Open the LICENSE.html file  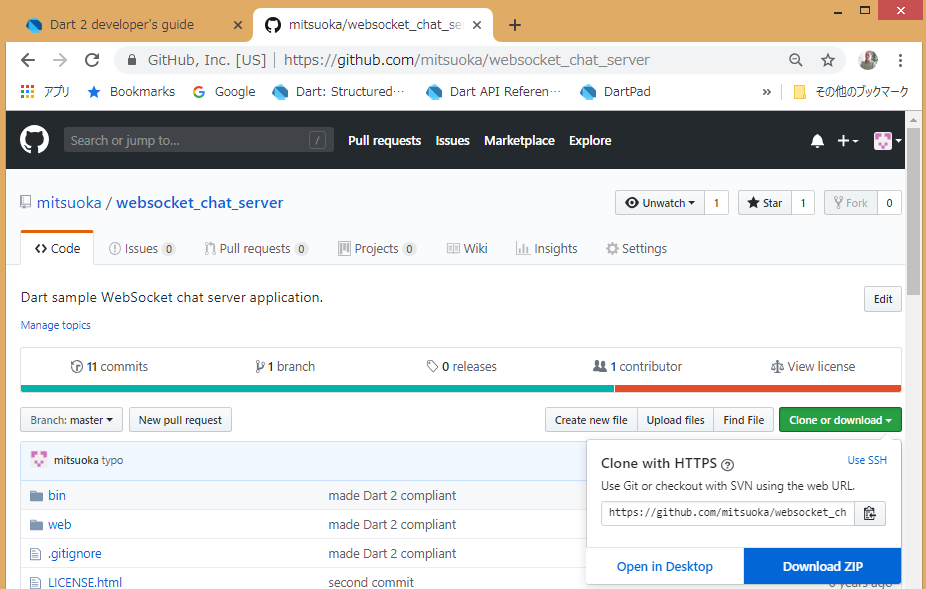click(x=84, y=582)
